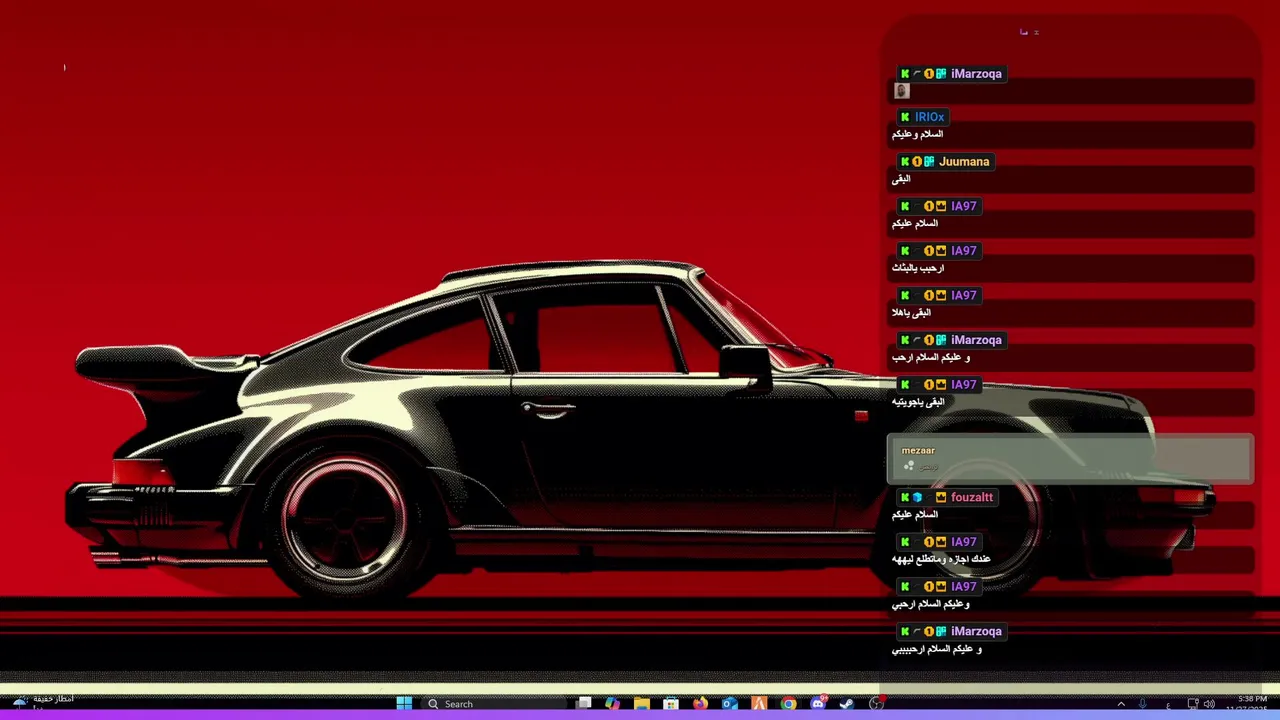Viewport: 1280px width, 720px height.
Task: Select the message "البقى ياهلا"
Action: coord(912,313)
